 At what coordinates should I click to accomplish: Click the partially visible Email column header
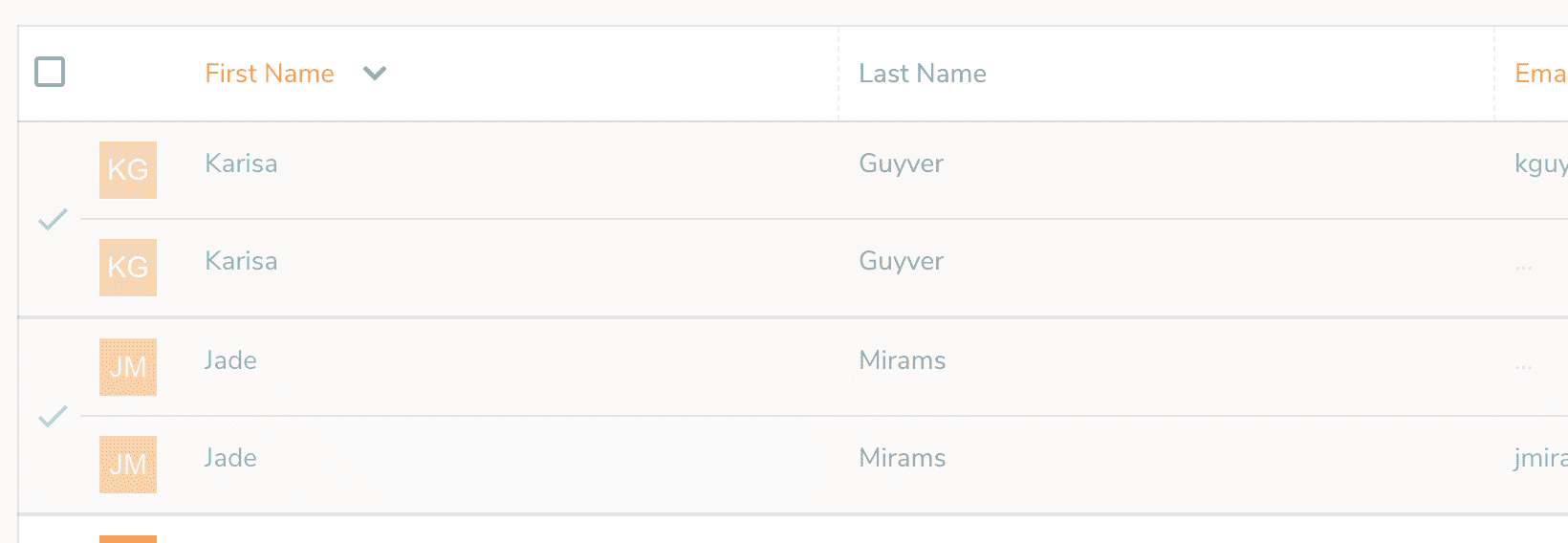point(1540,74)
